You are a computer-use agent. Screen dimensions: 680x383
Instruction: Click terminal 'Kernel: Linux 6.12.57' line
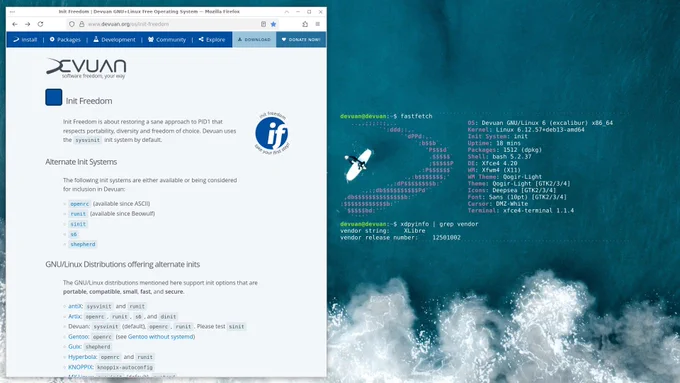point(526,130)
